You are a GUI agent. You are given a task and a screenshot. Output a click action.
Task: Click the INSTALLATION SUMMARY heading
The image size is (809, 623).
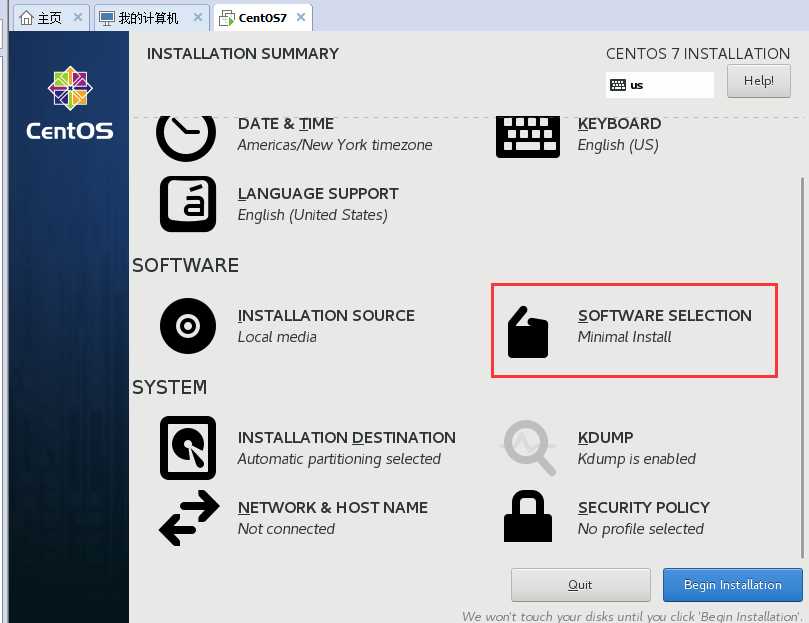pos(242,54)
